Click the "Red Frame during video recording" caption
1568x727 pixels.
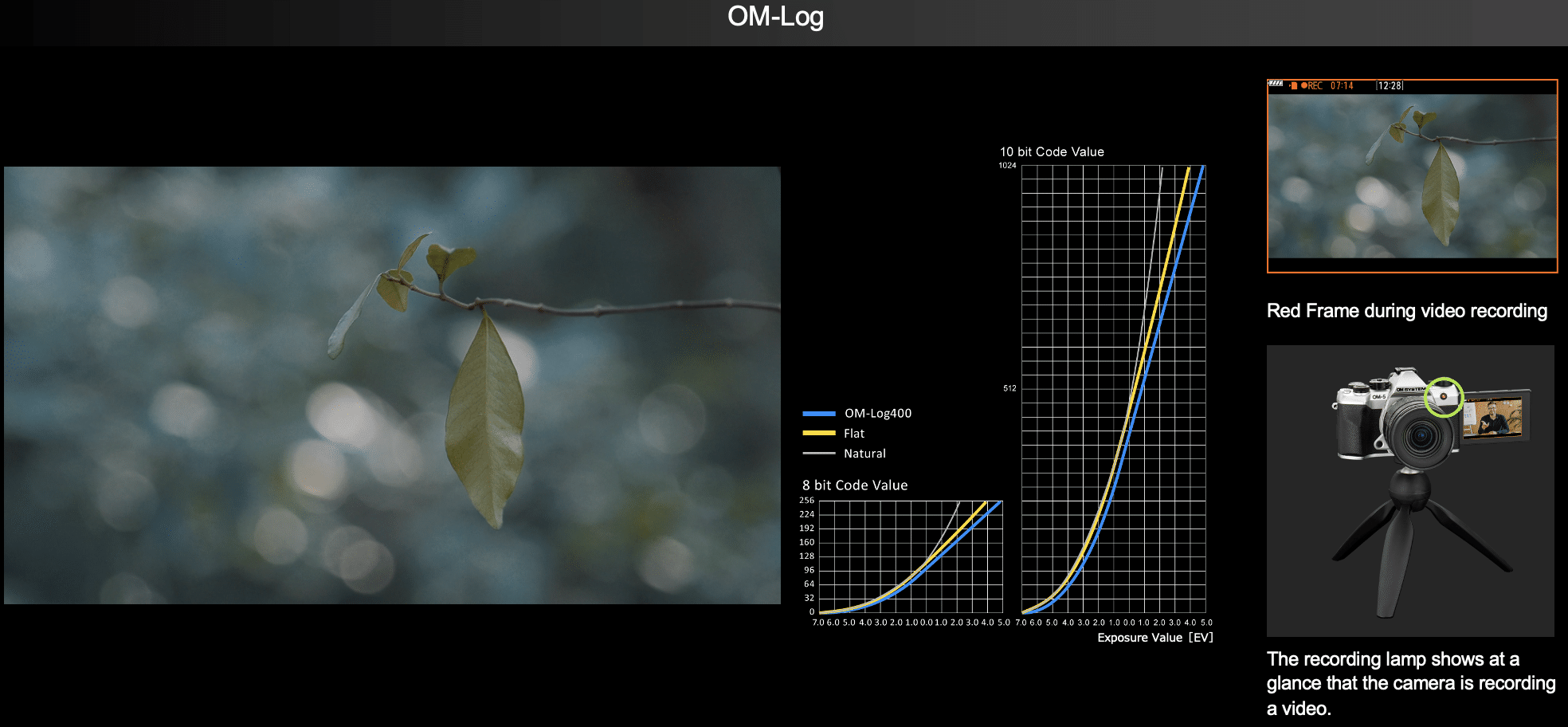click(x=1407, y=311)
